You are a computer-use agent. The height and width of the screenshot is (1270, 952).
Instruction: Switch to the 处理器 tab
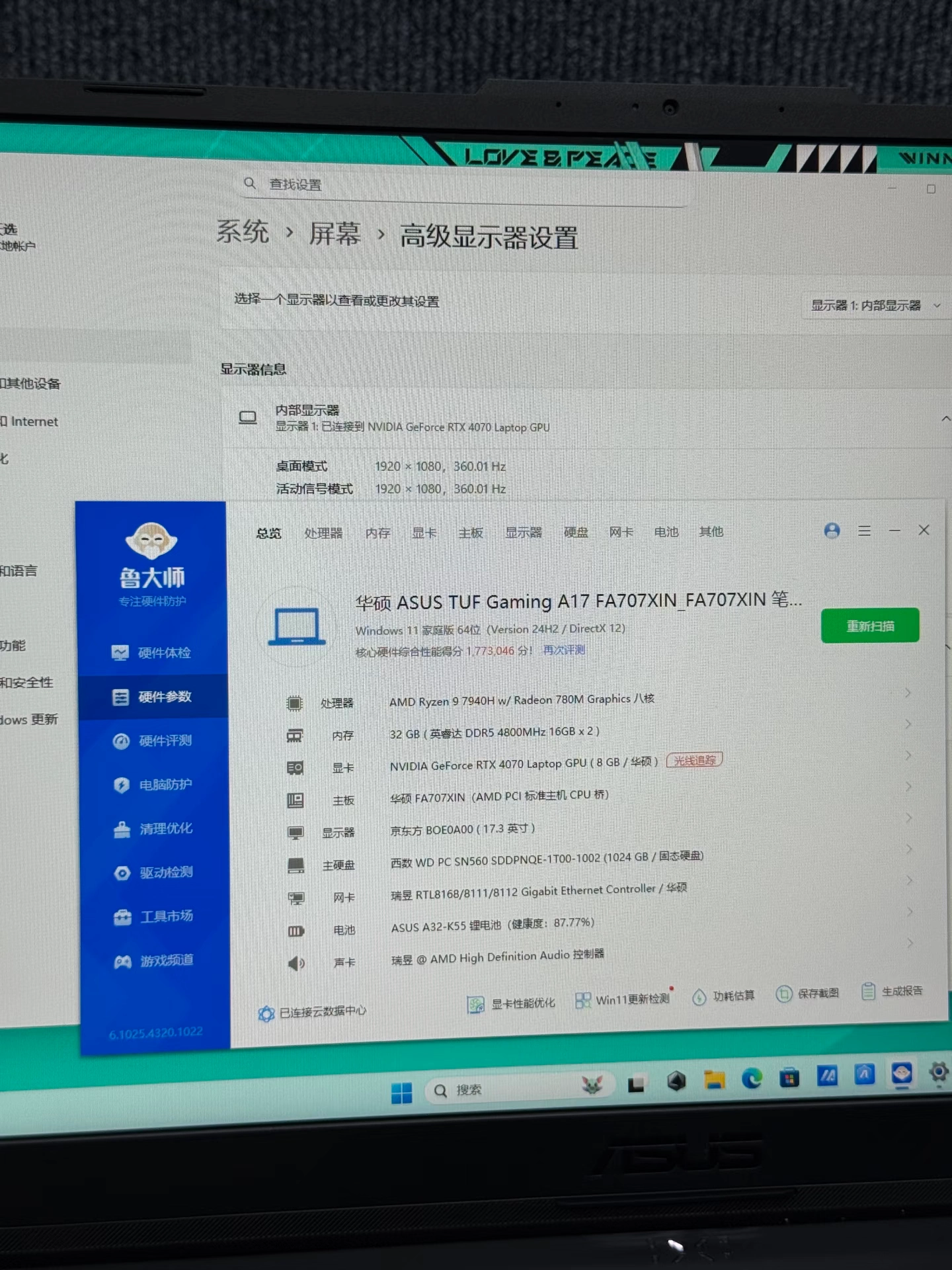click(323, 533)
